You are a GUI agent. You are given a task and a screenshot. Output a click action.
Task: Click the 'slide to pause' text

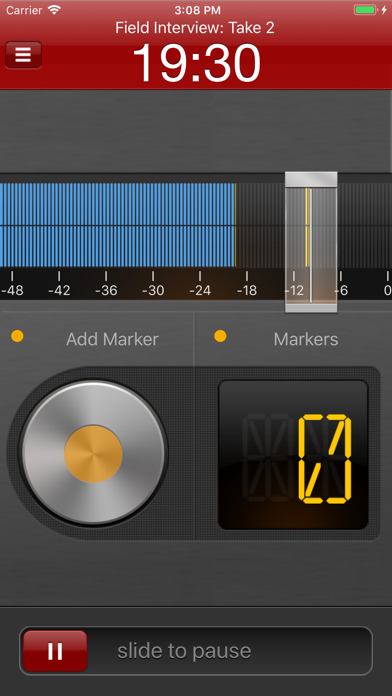(184, 651)
